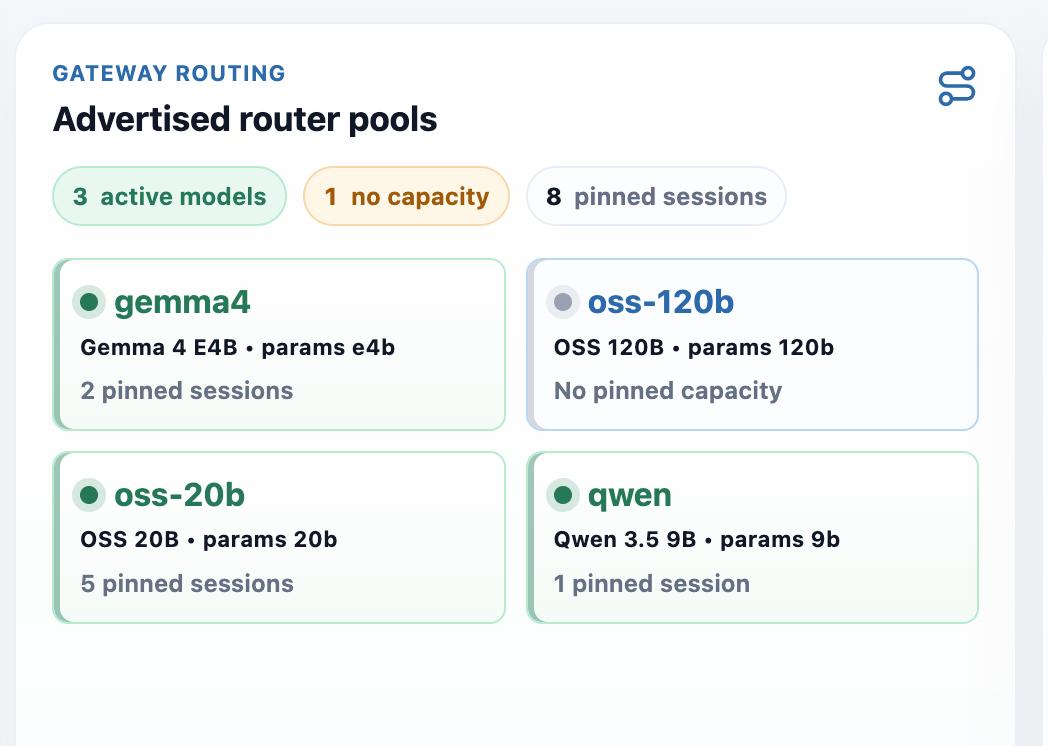
Task: Click the oss-120b gray status dot
Action: (x=563, y=302)
